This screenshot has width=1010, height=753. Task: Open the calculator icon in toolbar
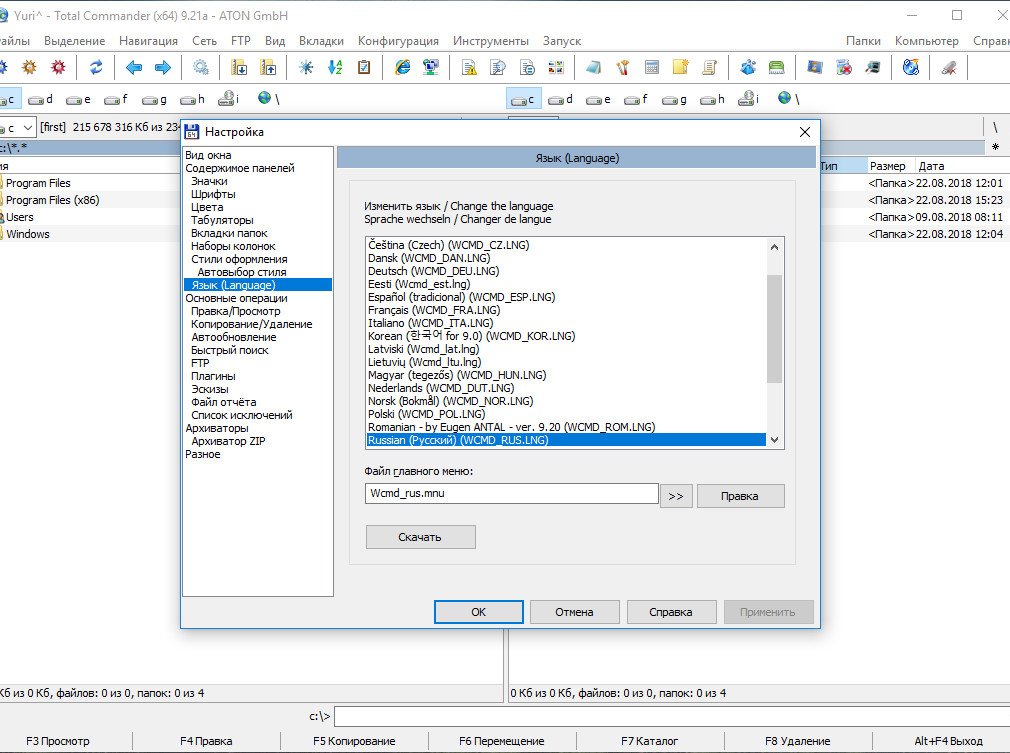(x=651, y=67)
